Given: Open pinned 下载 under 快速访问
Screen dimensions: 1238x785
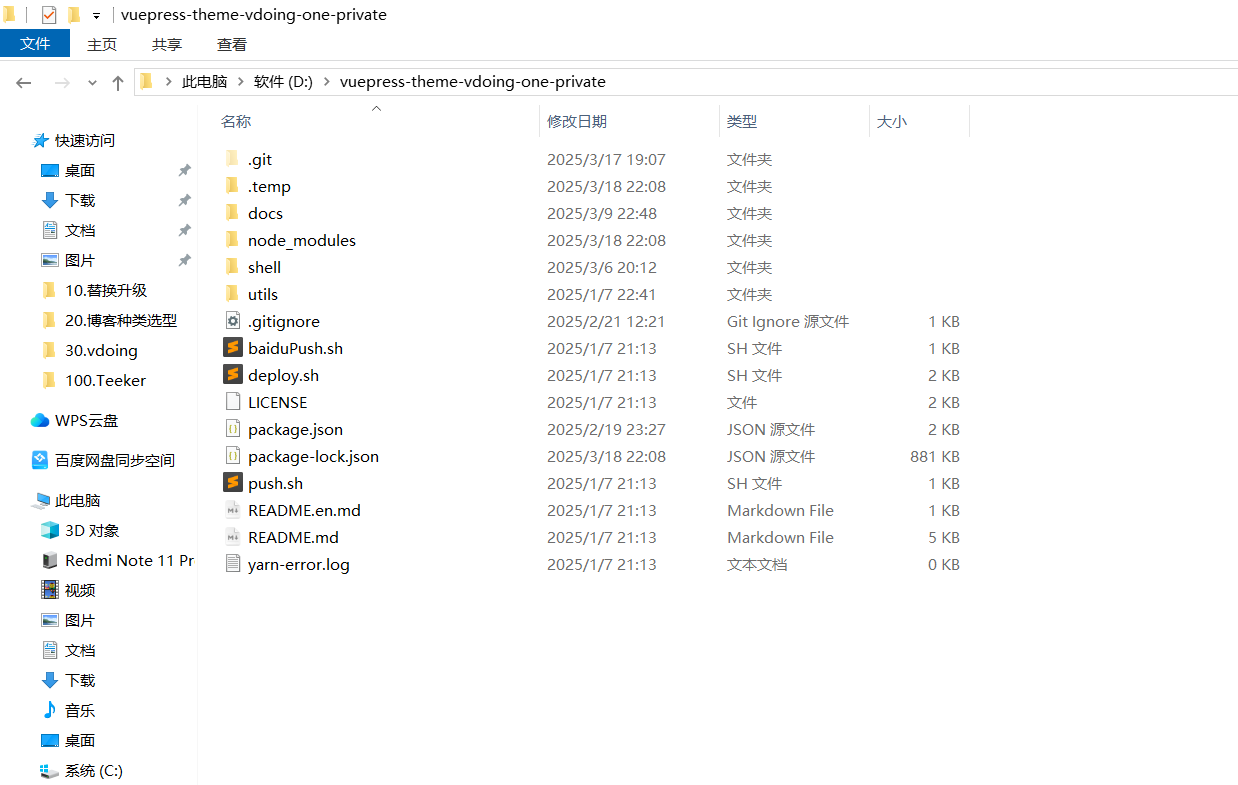Looking at the screenshot, I should [x=80, y=200].
